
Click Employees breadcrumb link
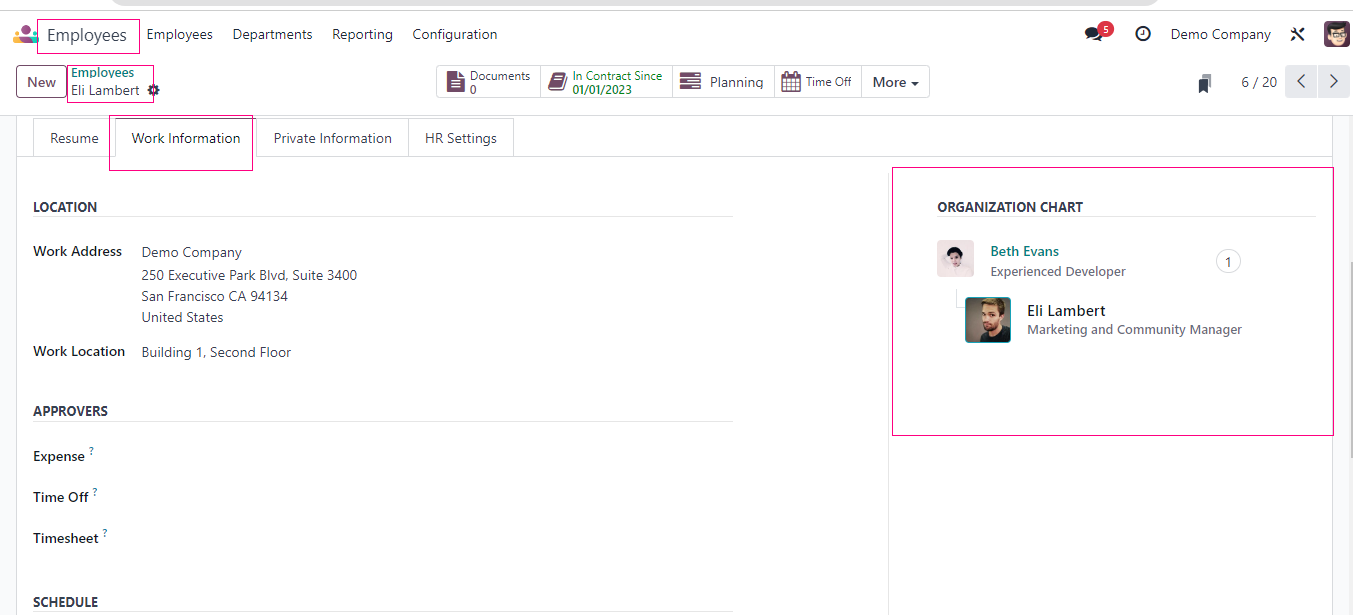(103, 73)
